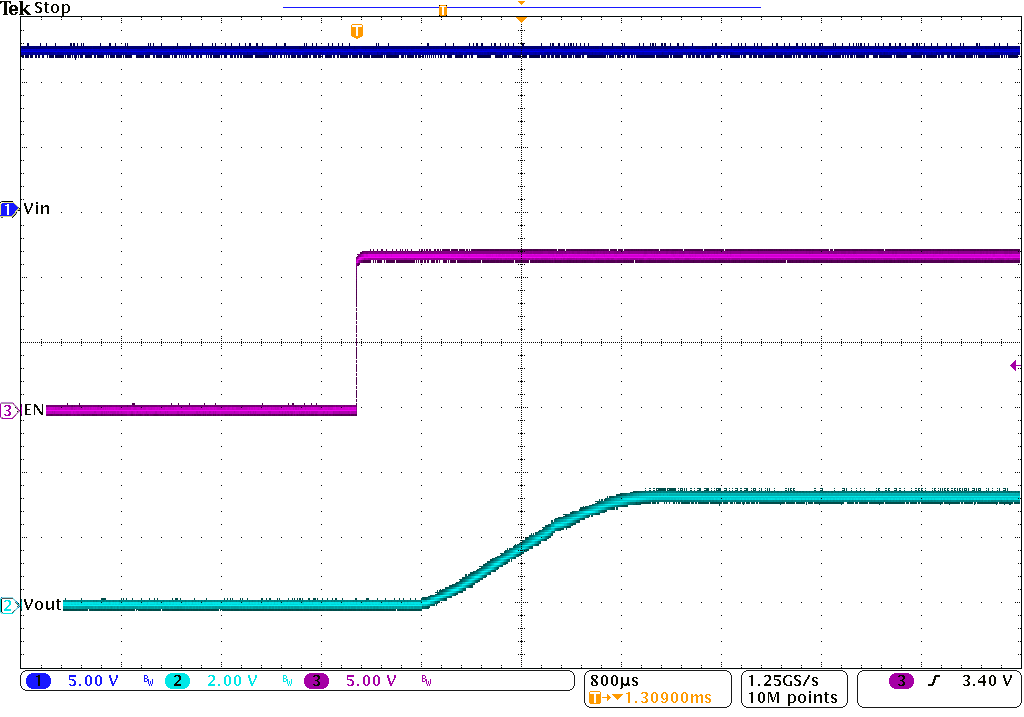Click the 1.25GS/s sample rate readout
The image size is (1024, 717).
click(782, 682)
